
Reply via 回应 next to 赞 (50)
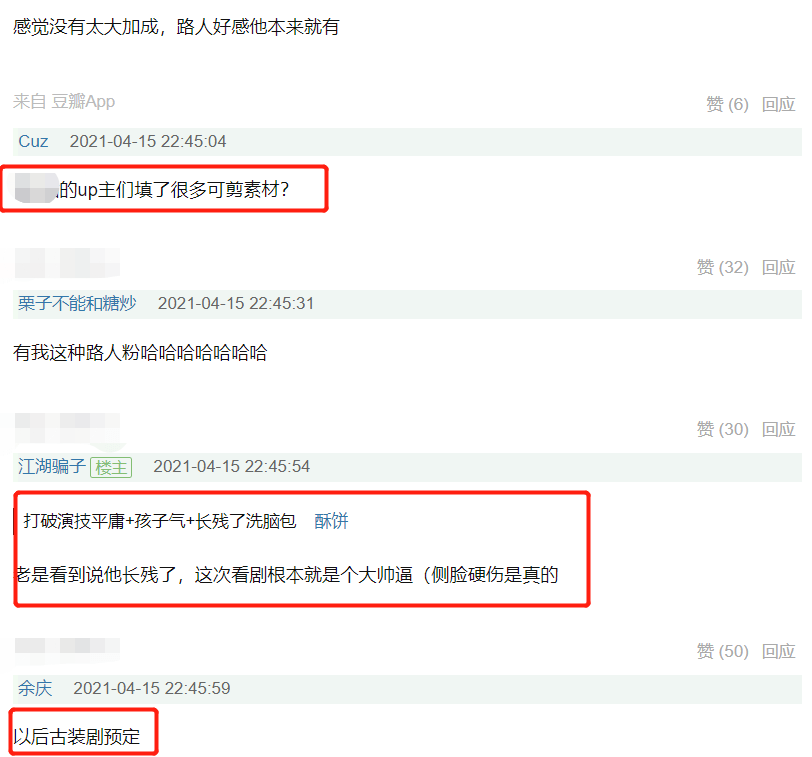(778, 651)
